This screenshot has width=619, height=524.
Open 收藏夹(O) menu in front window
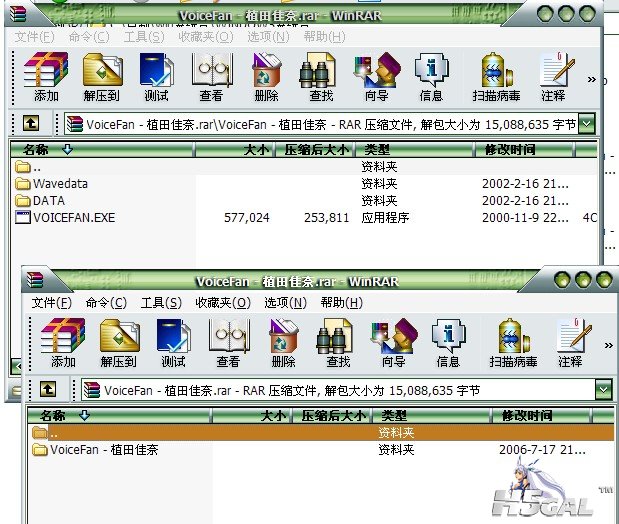click(223, 303)
